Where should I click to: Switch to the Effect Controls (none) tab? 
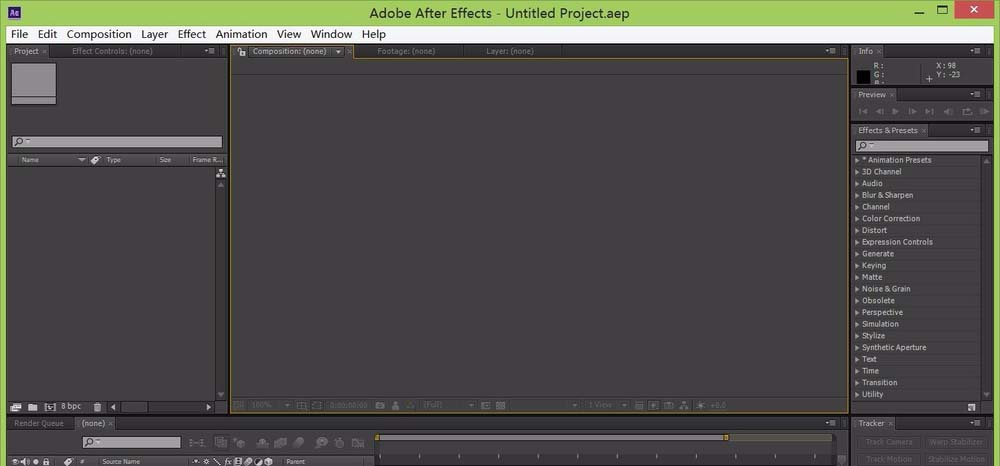(x=112, y=51)
